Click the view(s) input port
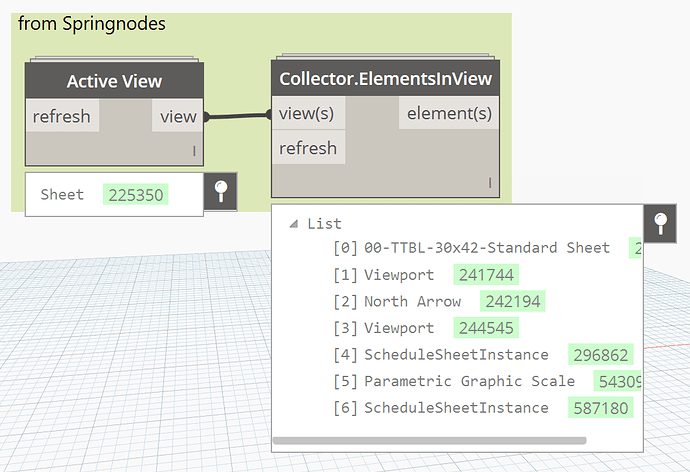The image size is (690, 472). click(308, 113)
